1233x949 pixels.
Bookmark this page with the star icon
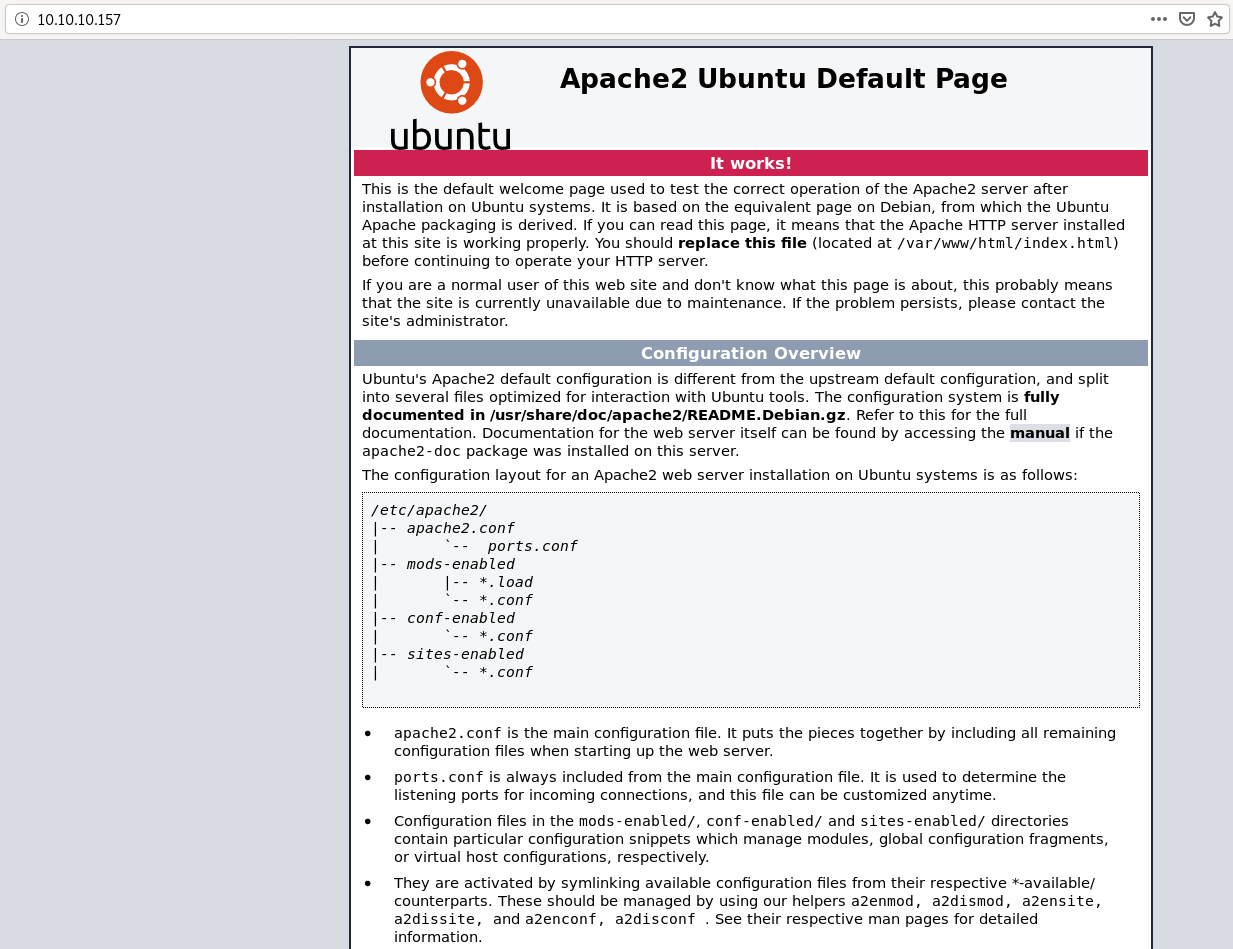coord(1215,19)
